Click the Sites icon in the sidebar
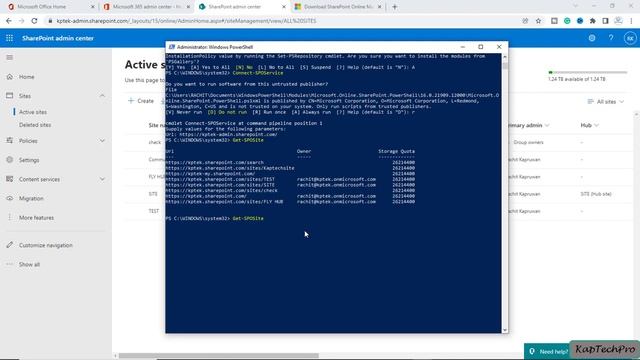This screenshot has width=640, height=360. pos(10,96)
